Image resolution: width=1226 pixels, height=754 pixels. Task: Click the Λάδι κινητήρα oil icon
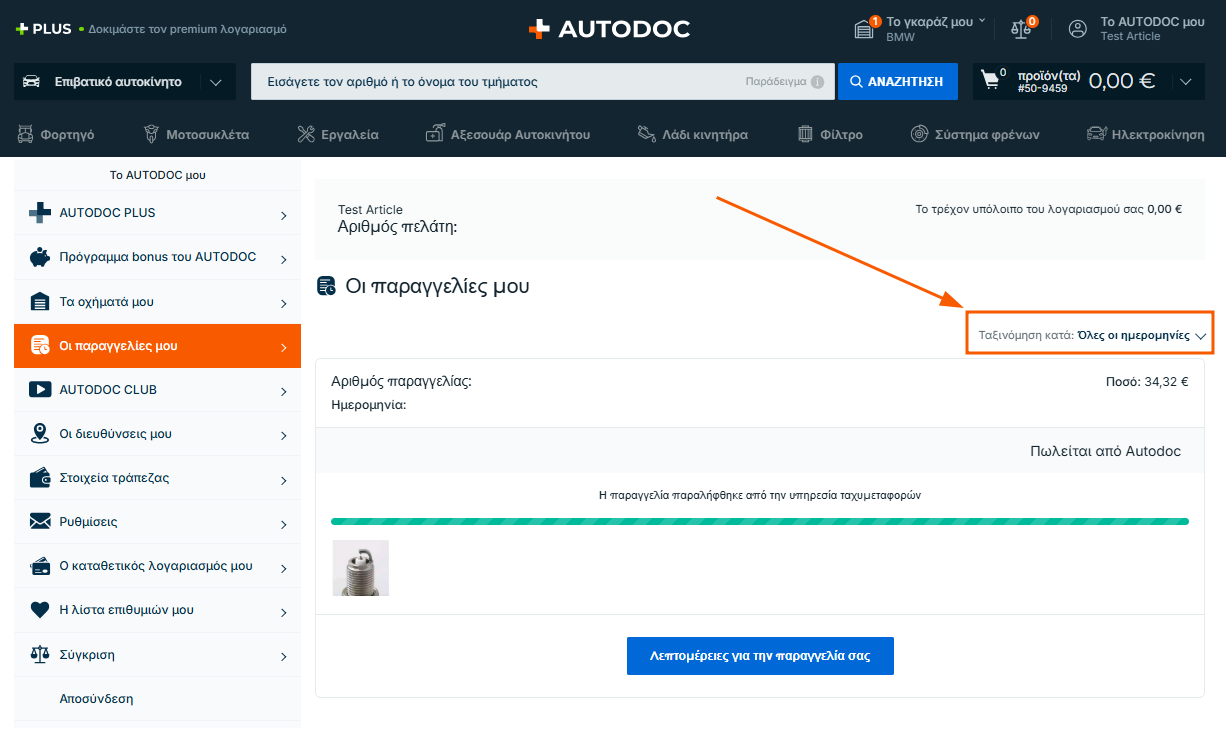pos(646,134)
